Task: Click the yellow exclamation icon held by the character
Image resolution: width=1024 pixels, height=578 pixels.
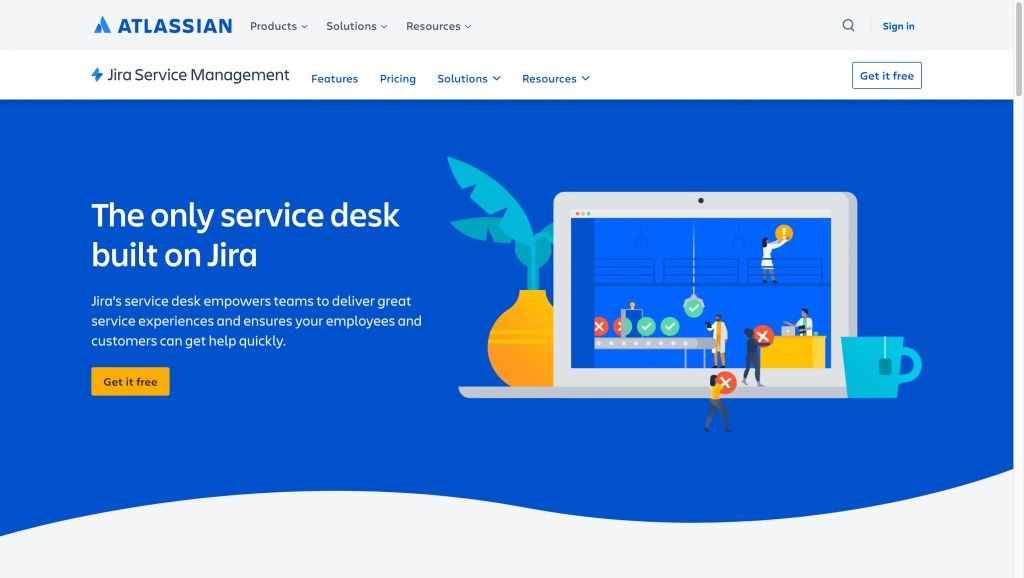Action: [x=782, y=230]
